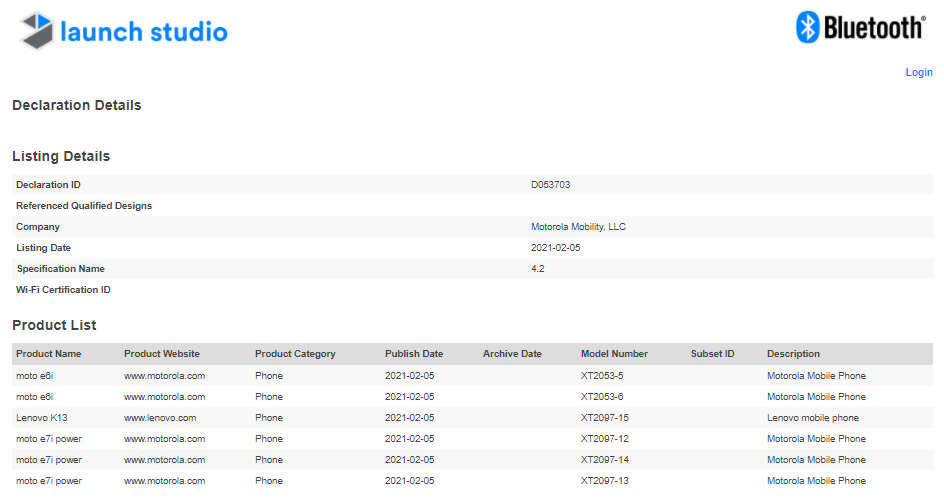944x504 pixels.
Task: Click model number XT2097-14
Action: 604,460
